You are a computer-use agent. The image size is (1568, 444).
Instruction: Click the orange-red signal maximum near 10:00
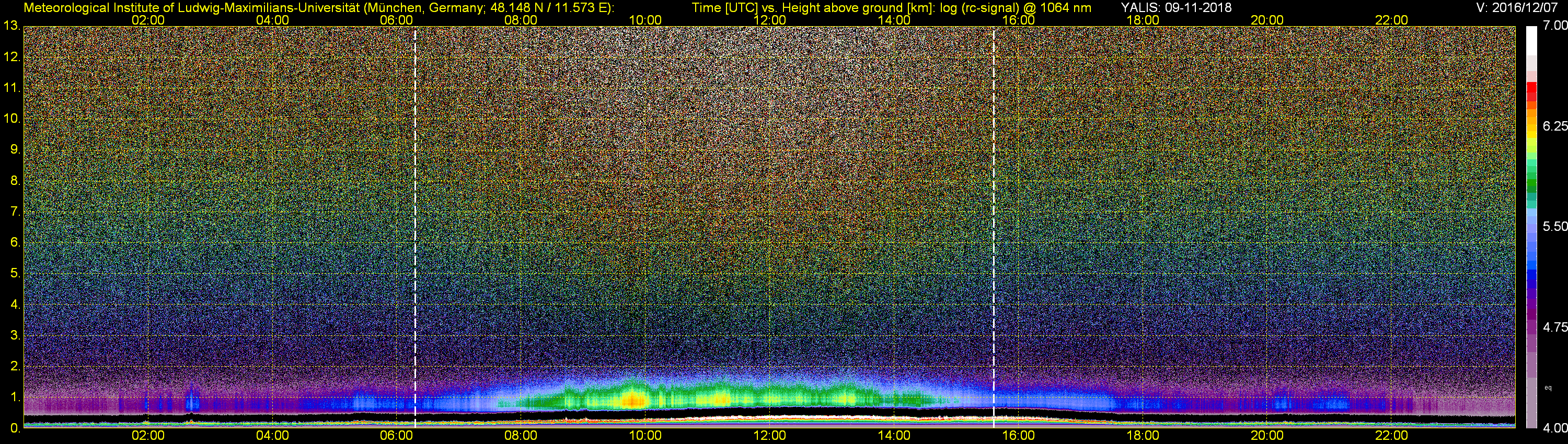[633, 400]
